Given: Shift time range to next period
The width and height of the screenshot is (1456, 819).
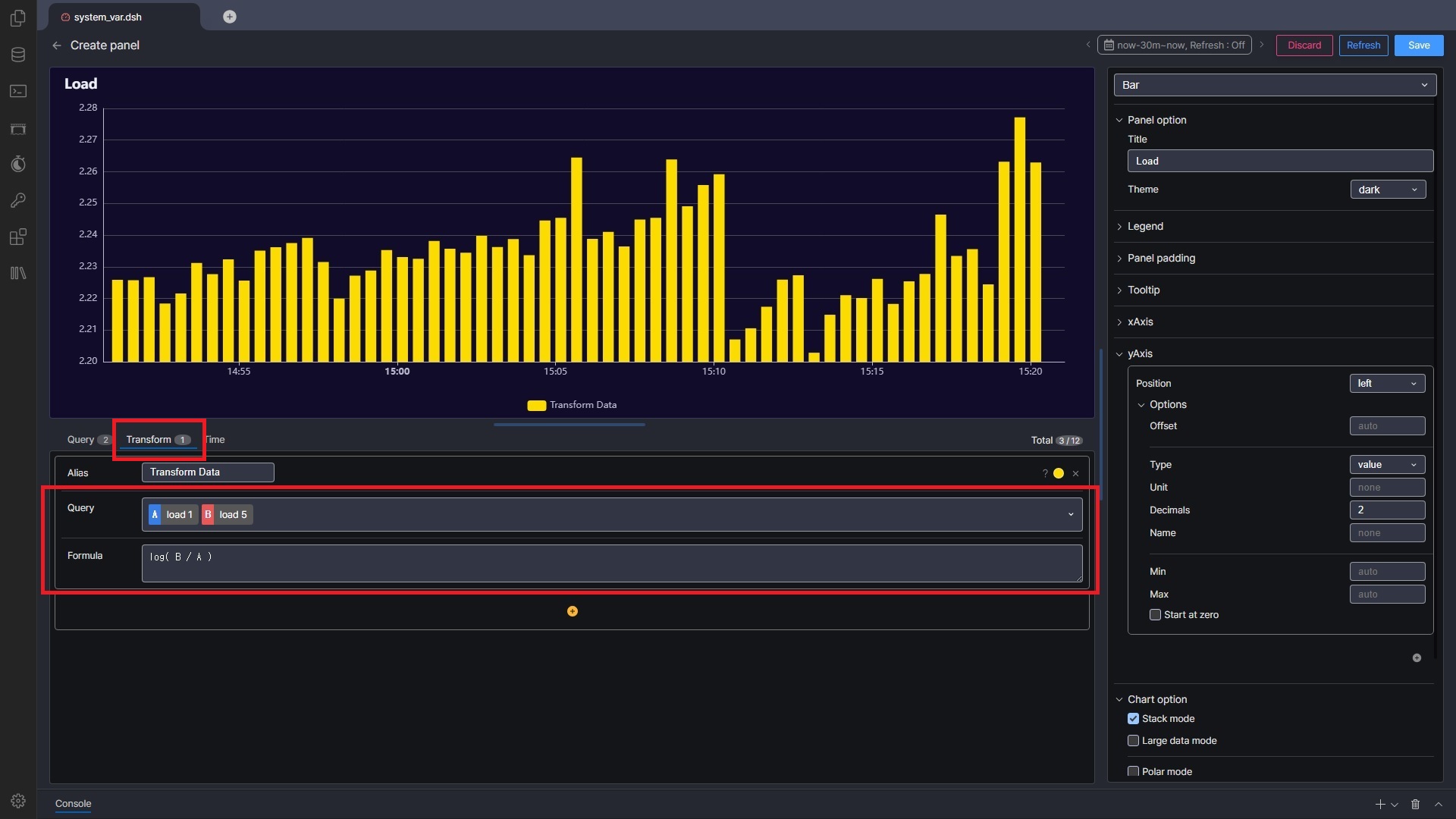Looking at the screenshot, I should click(1262, 45).
